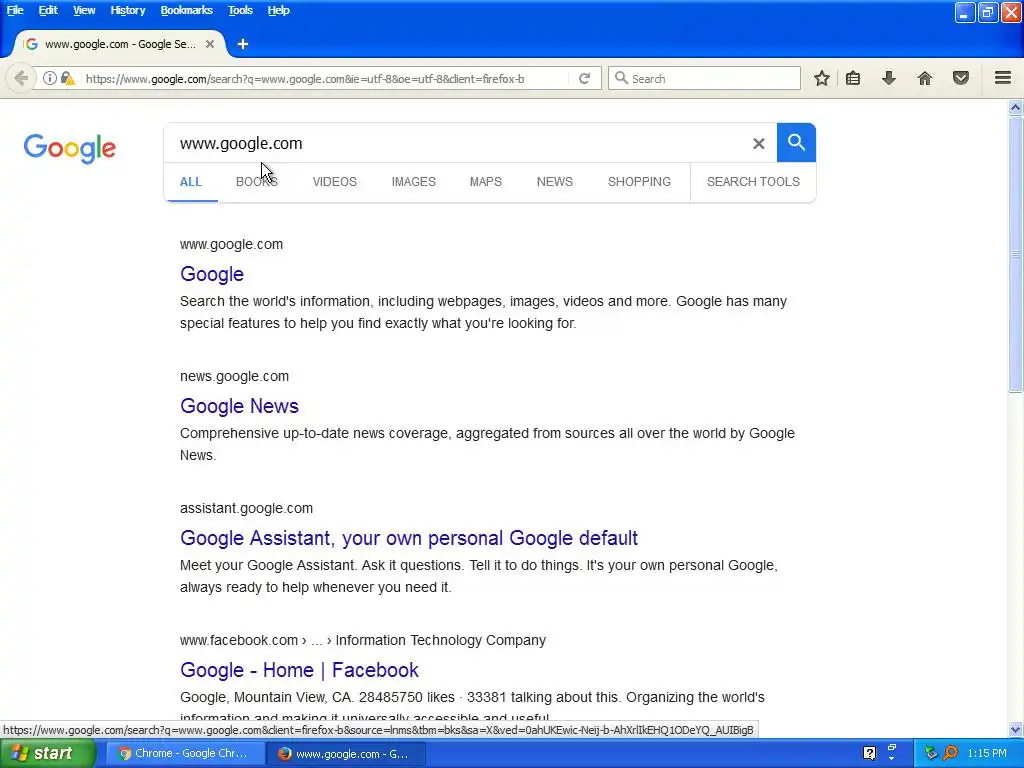The width and height of the screenshot is (1024, 768).
Task: Open the Google result link
Action: coord(212,274)
